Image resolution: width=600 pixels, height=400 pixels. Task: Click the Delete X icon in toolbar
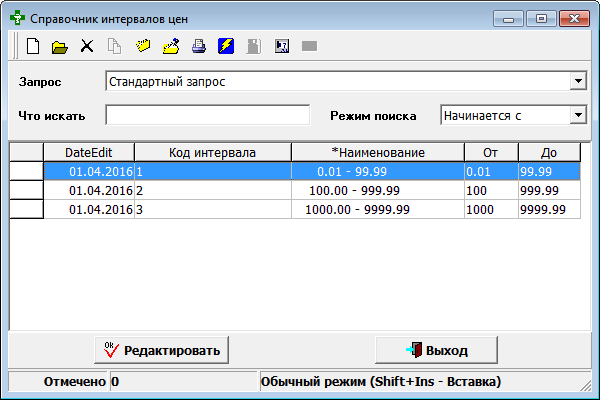87,46
